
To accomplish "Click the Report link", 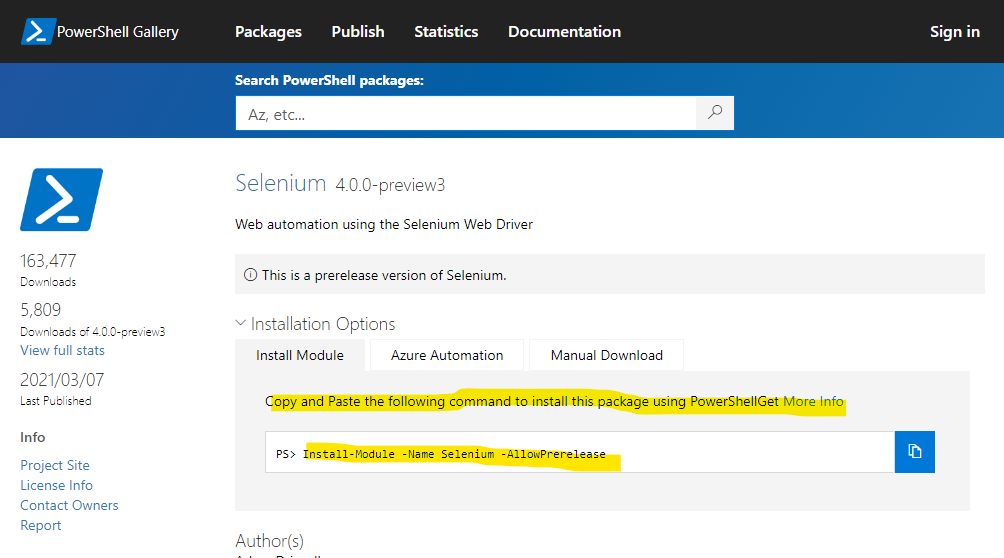I will pos(41,525).
